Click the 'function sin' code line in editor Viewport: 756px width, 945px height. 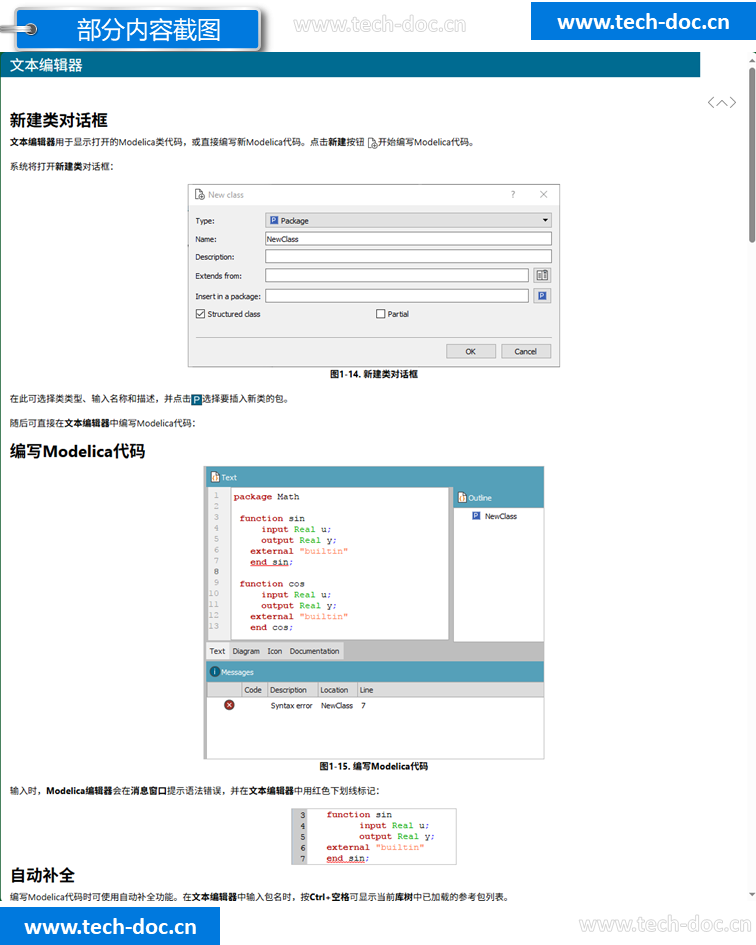click(272, 518)
